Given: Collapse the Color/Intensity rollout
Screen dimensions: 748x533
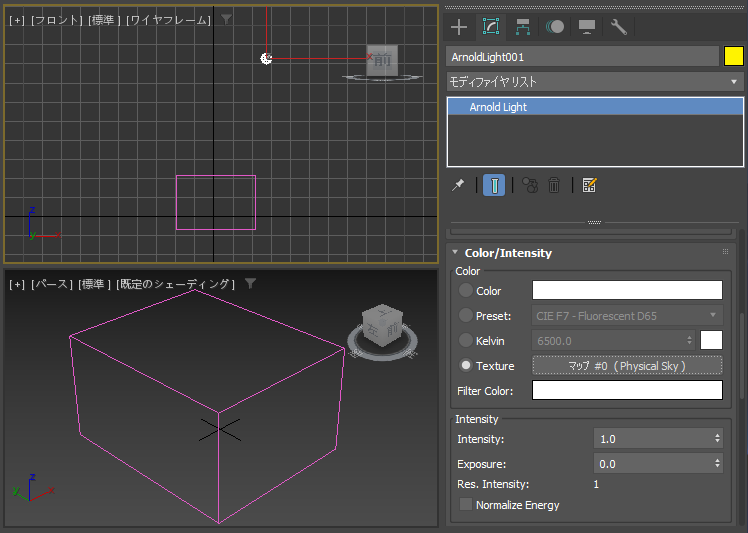Looking at the screenshot, I should (508, 253).
